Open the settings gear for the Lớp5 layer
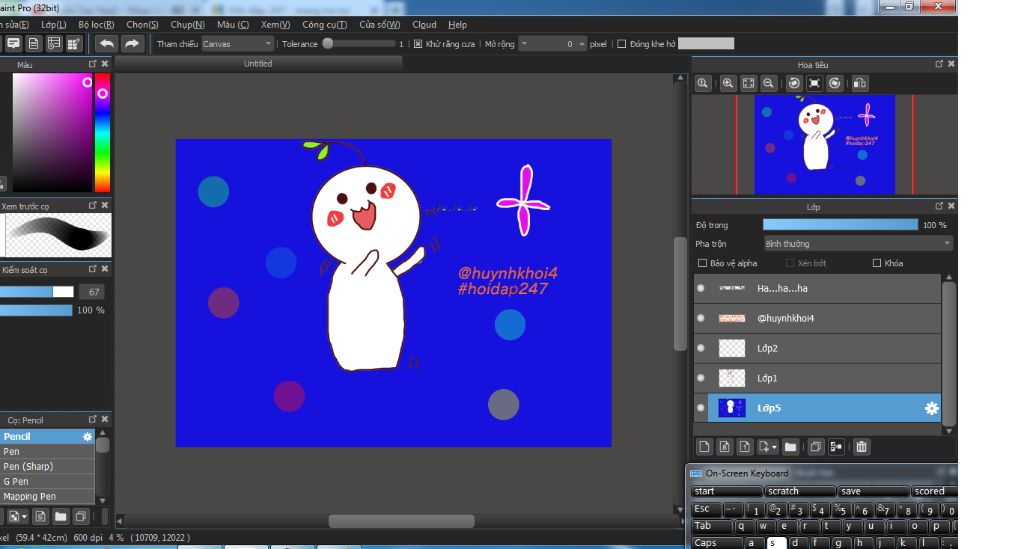The width and height of the screenshot is (1024, 549). 931,408
